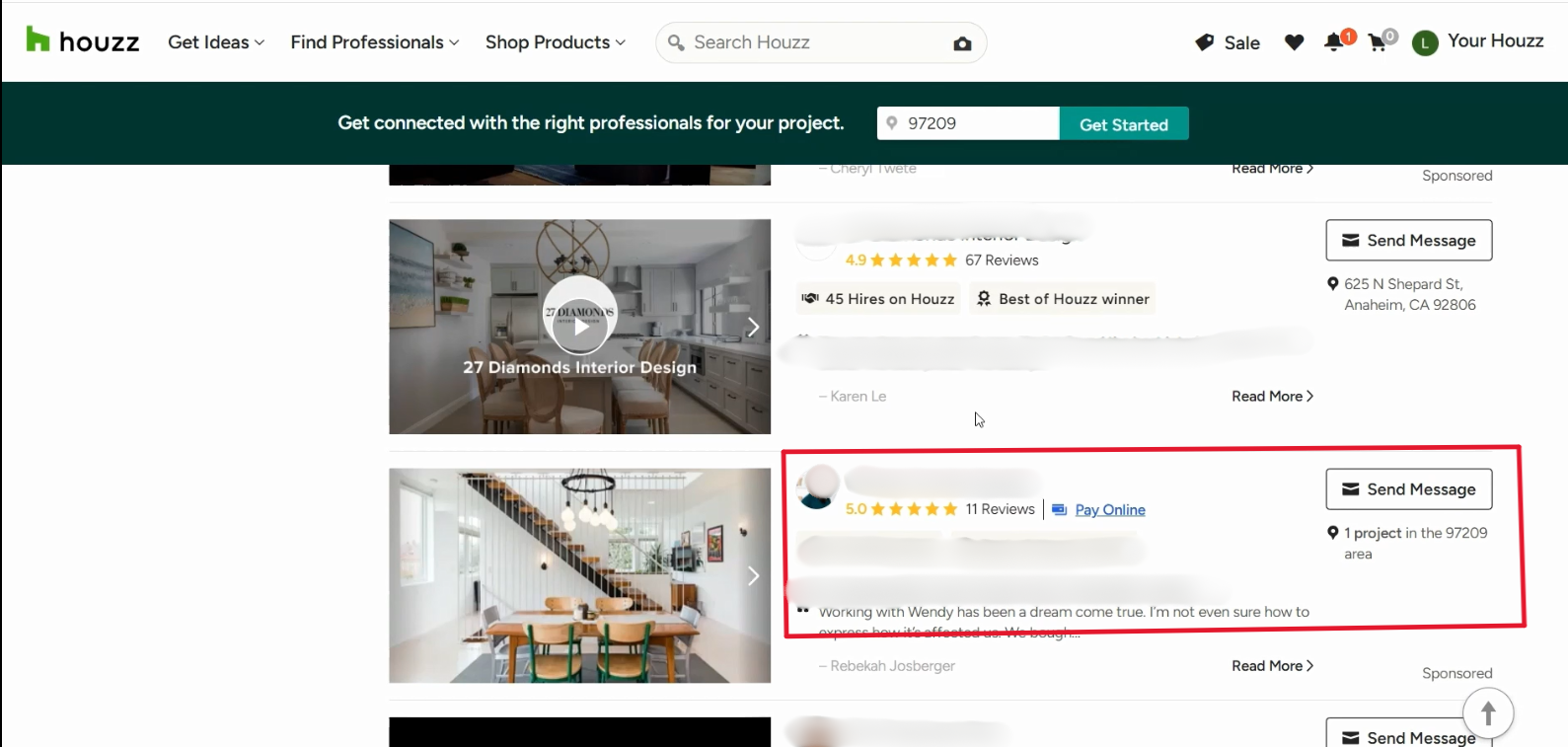
Task: Open the Get Ideas menu
Action: coord(216,42)
